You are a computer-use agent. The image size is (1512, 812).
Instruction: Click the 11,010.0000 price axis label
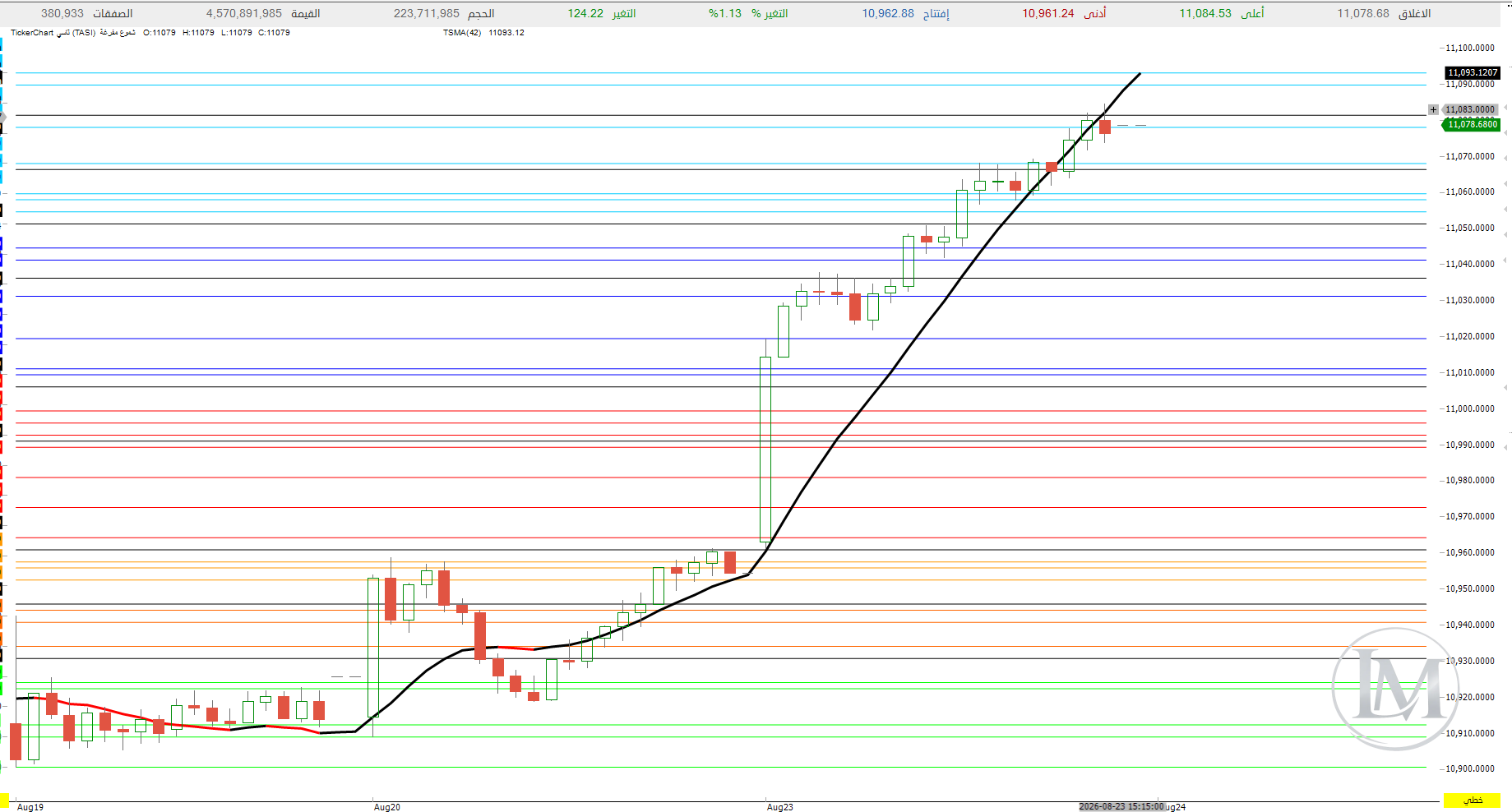[1470, 372]
